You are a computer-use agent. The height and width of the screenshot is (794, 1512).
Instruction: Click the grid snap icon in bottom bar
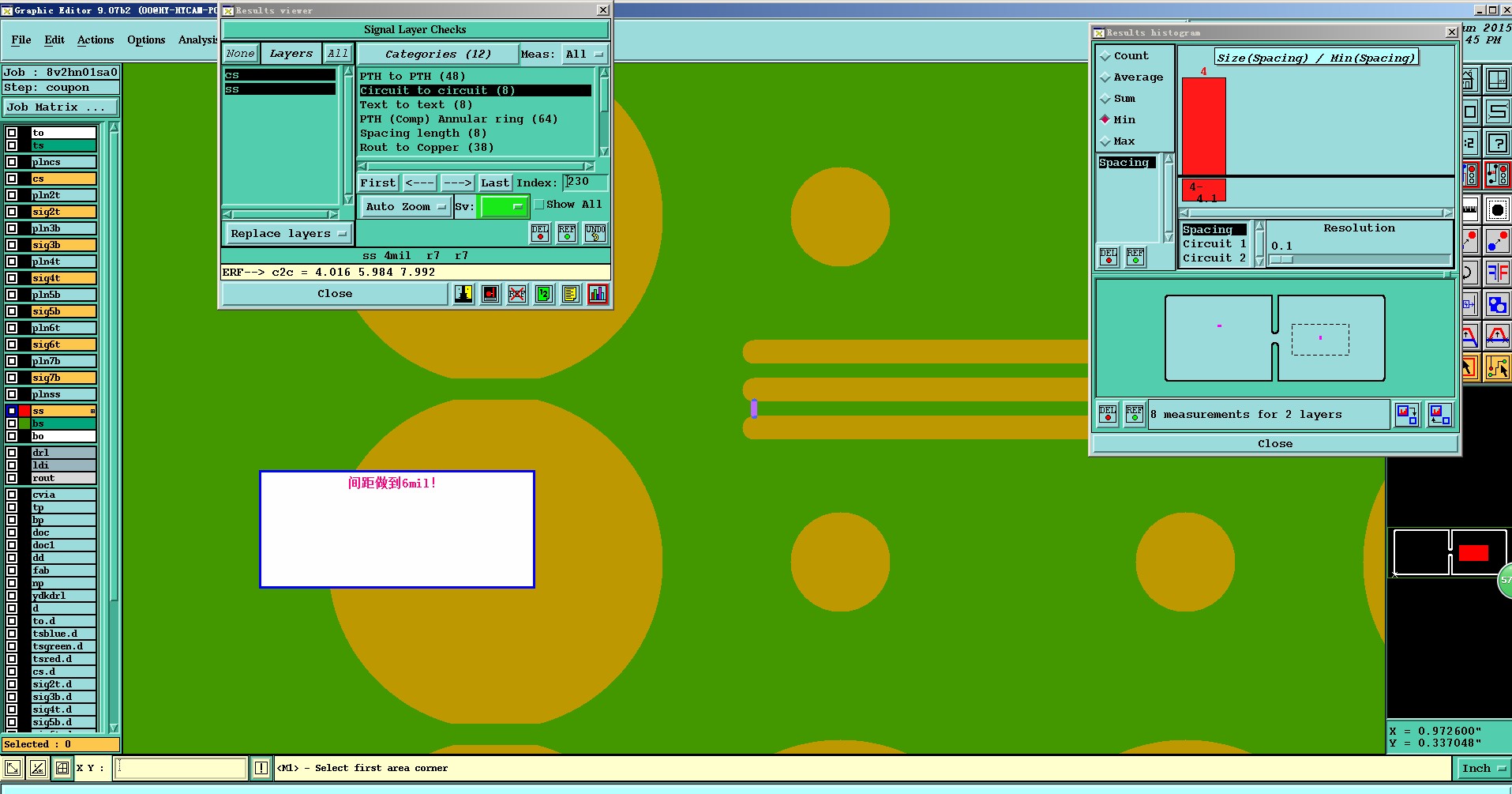click(62, 768)
